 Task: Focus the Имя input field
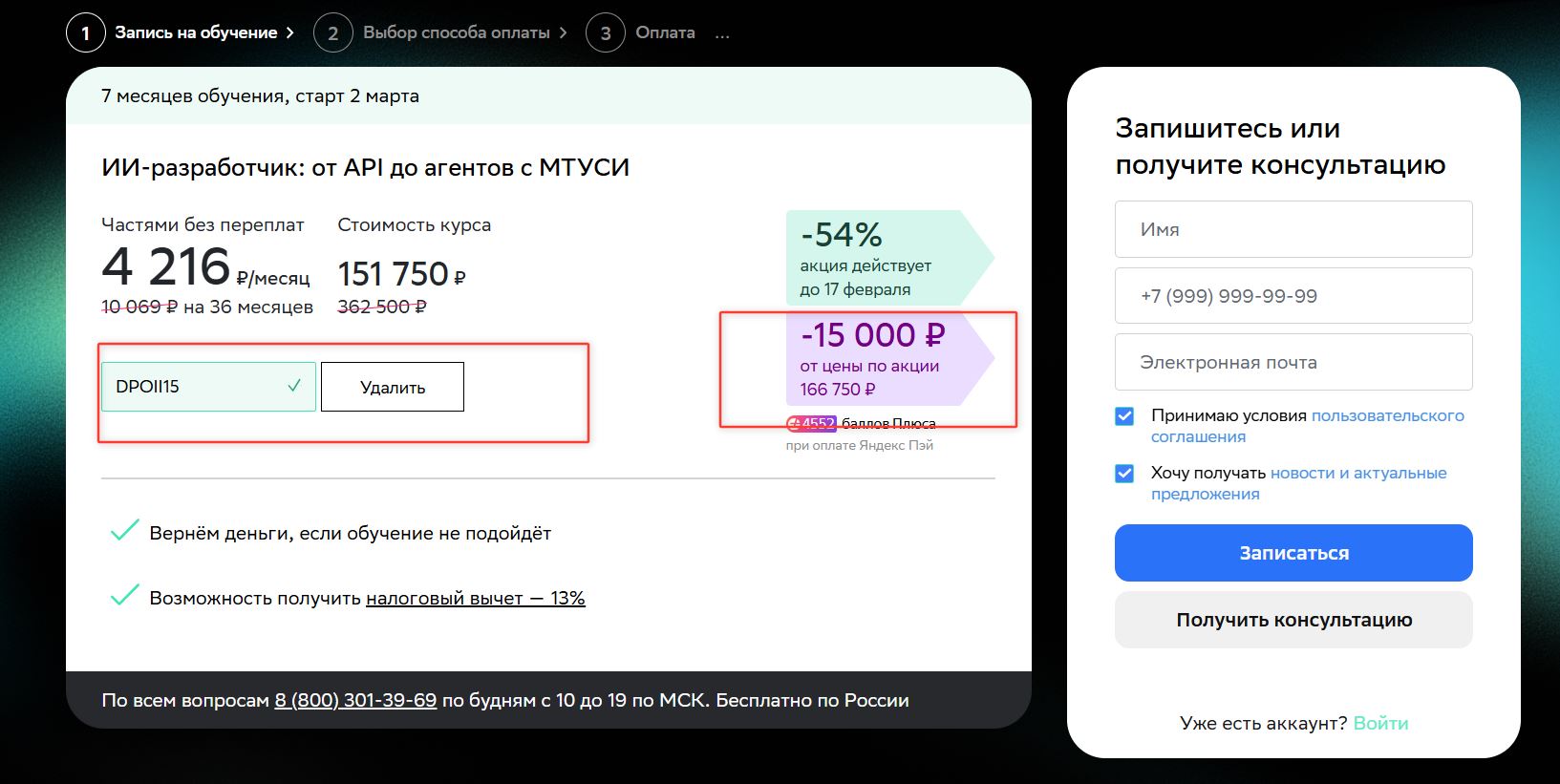coord(1293,229)
